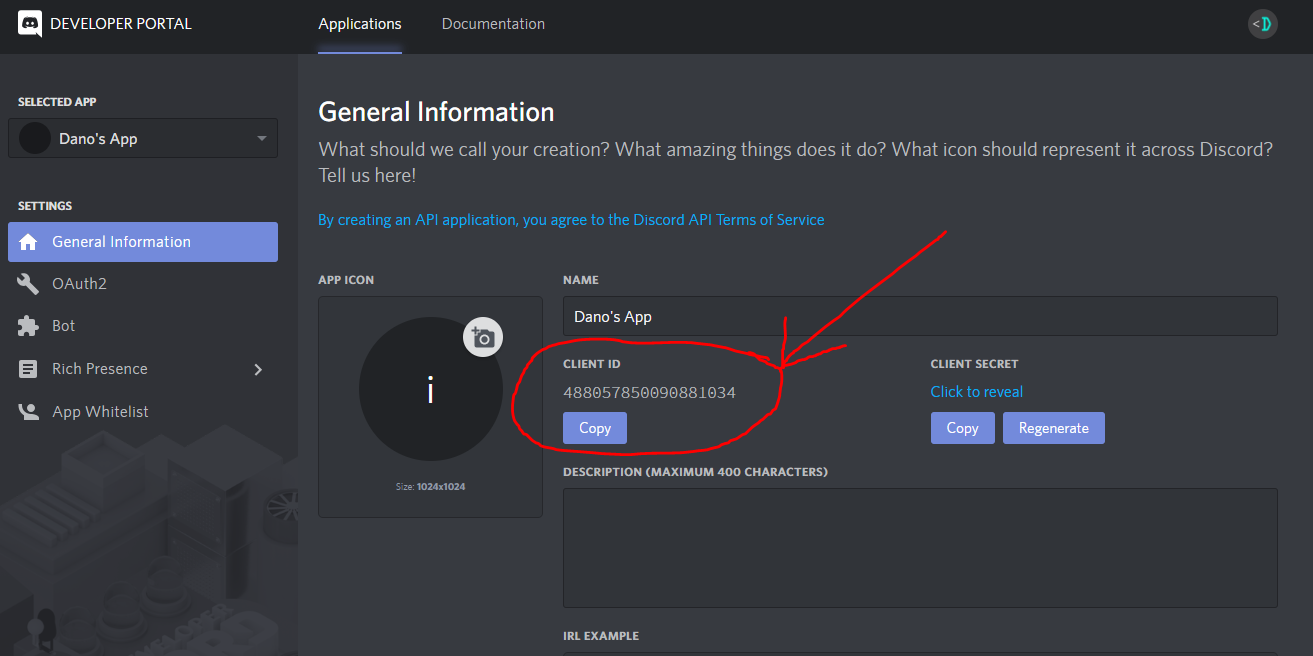This screenshot has height=656, width=1313.
Task: Click the APP ICON label
Action: pos(346,280)
